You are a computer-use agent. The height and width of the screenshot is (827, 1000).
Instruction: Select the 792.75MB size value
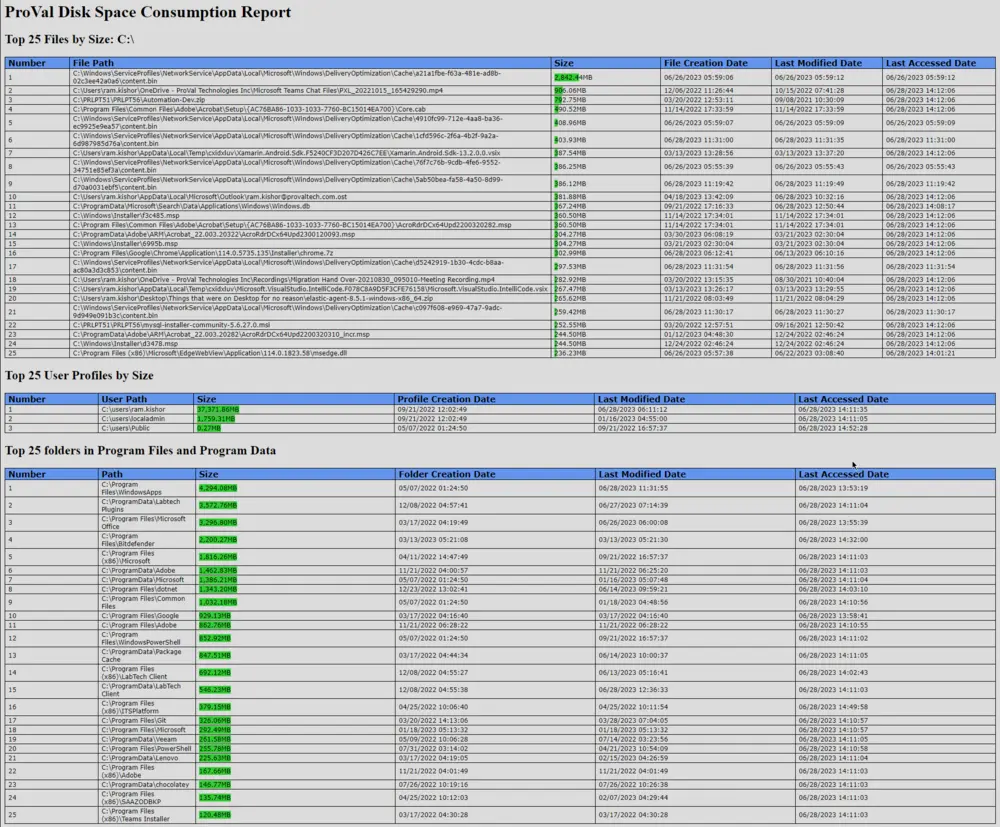click(x=570, y=100)
